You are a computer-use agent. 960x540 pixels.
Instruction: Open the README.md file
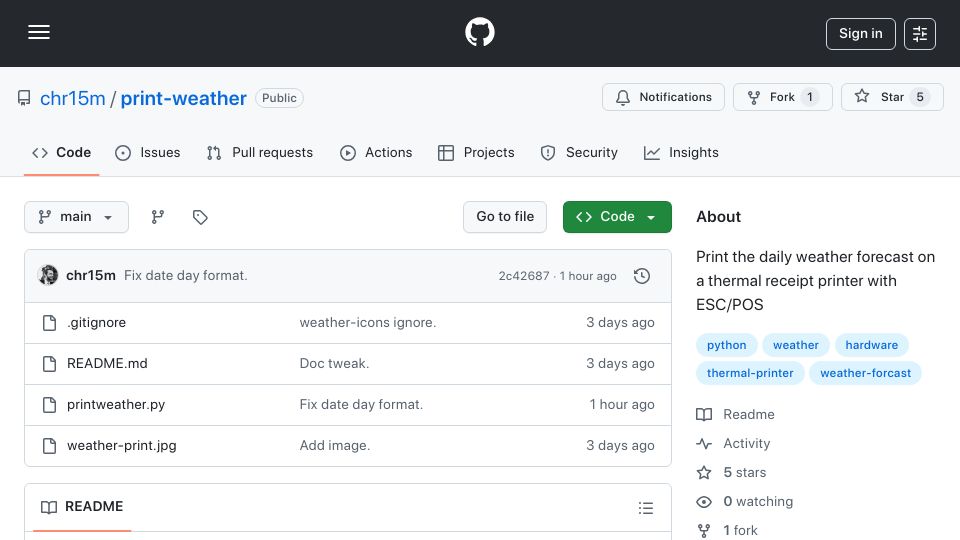tap(107, 364)
